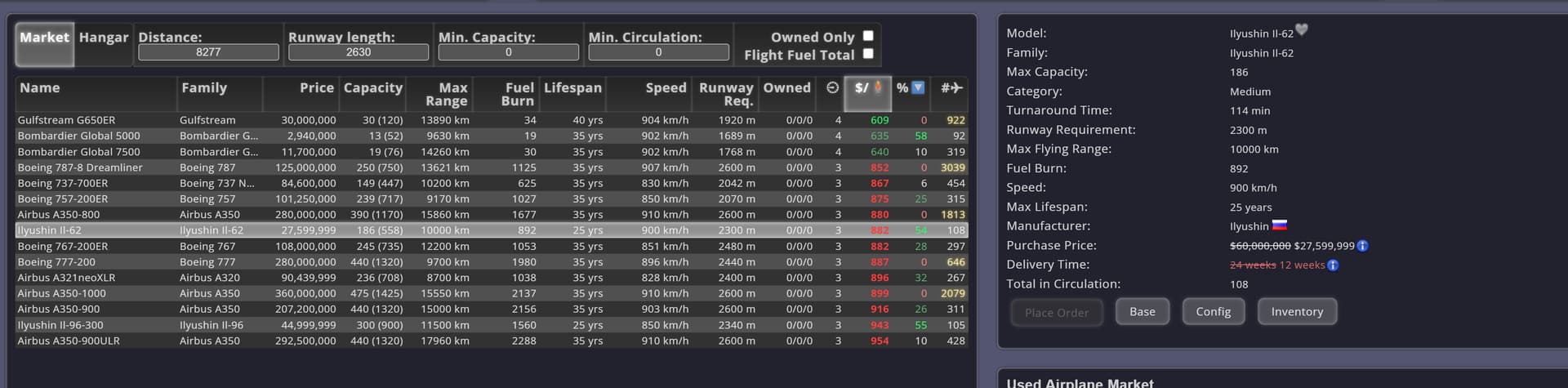Select the Airbus A350-900 row
The height and width of the screenshot is (388, 1568).
tap(492, 309)
